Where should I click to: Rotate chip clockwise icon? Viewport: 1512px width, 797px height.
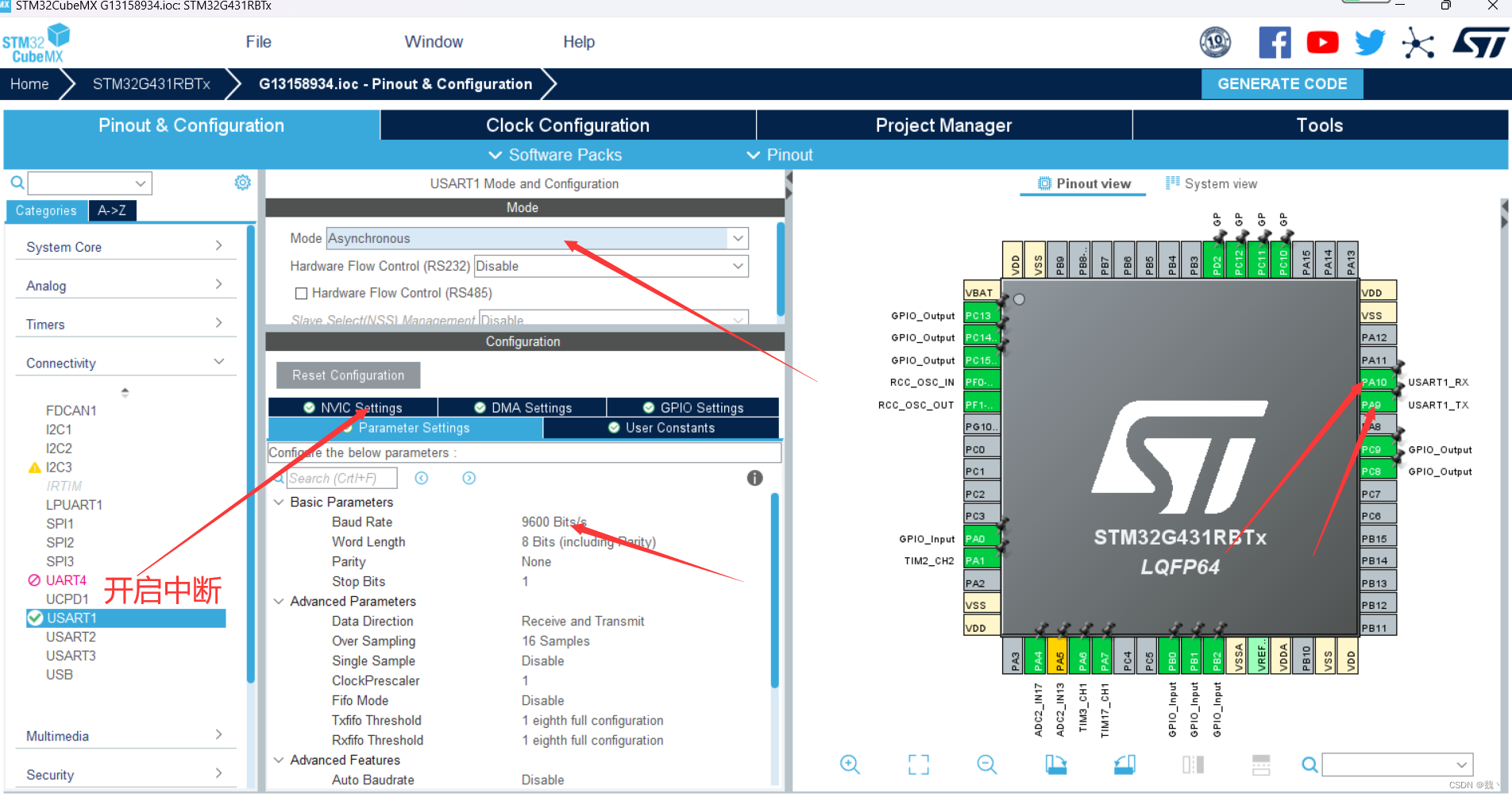pyautogui.click(x=1056, y=764)
